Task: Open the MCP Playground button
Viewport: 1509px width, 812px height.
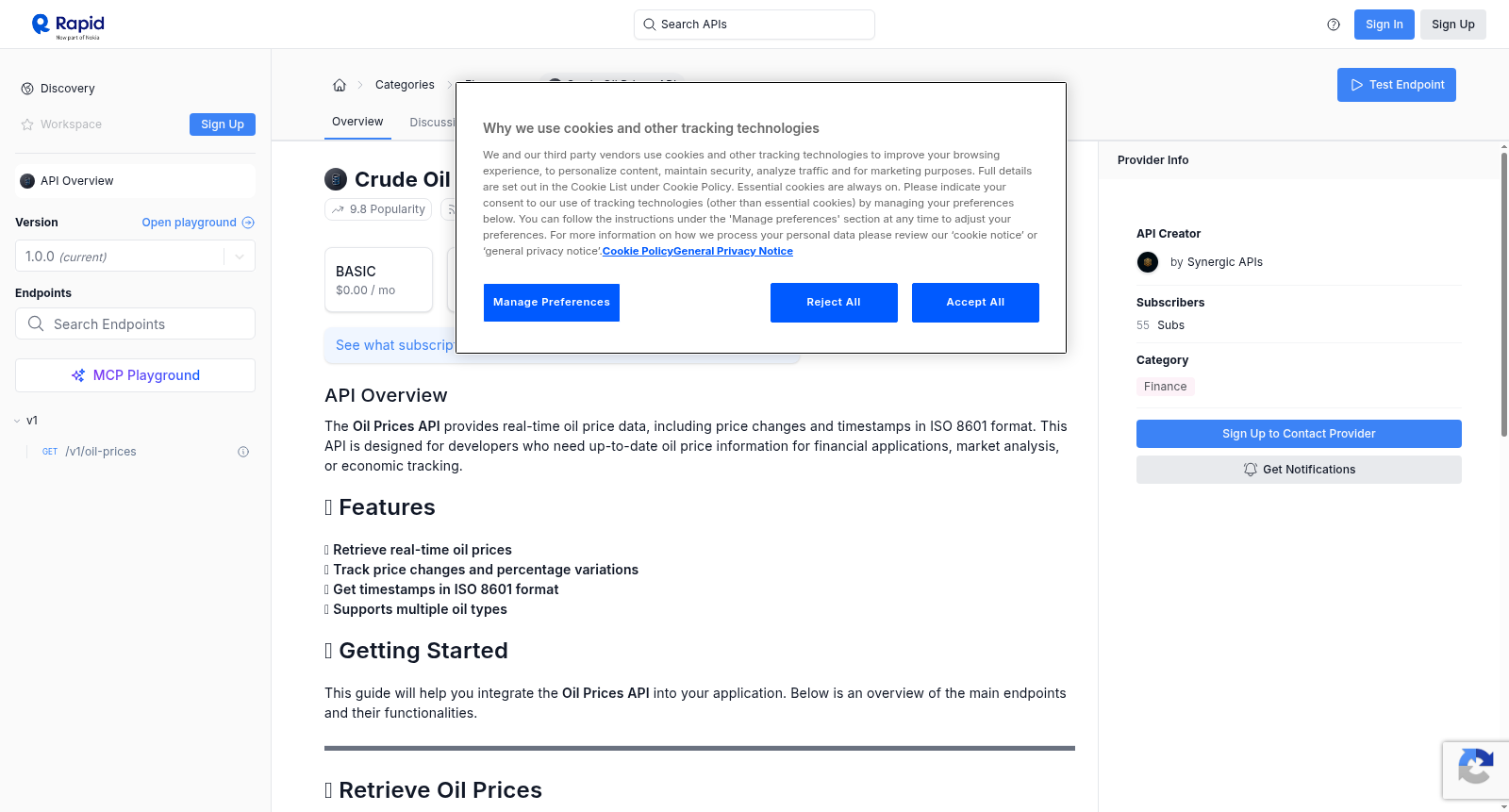Action: click(135, 375)
